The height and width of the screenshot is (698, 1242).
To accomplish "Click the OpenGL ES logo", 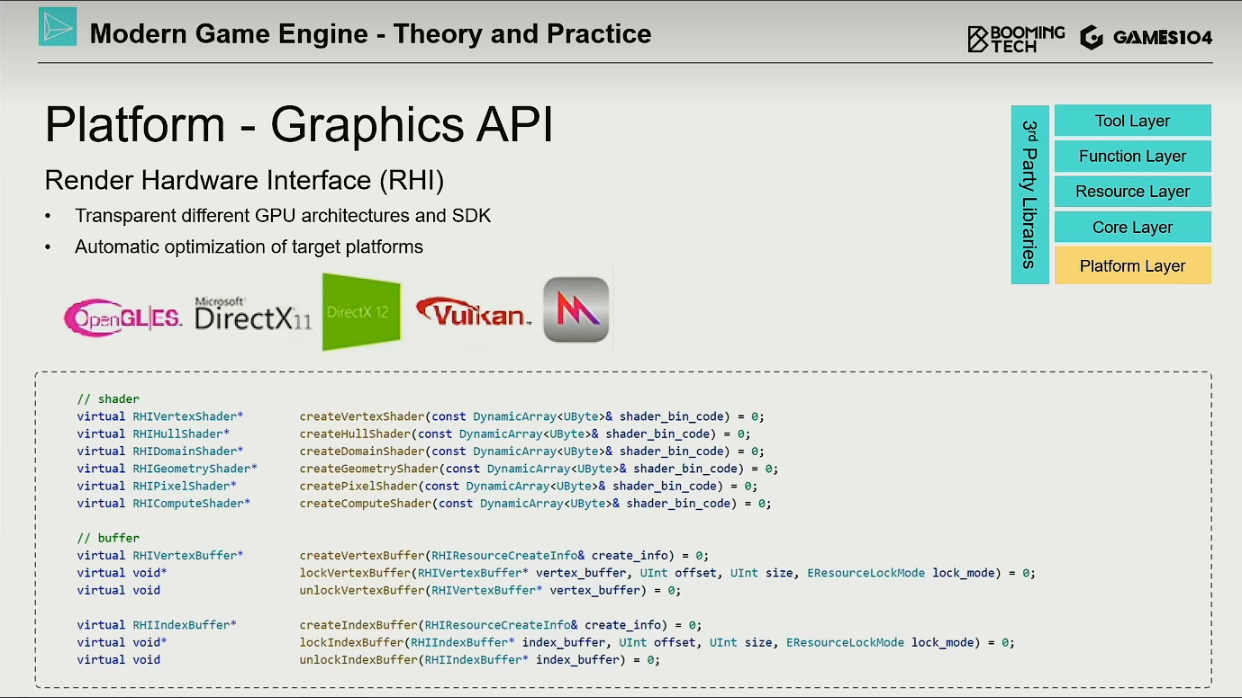I will 123,318.
